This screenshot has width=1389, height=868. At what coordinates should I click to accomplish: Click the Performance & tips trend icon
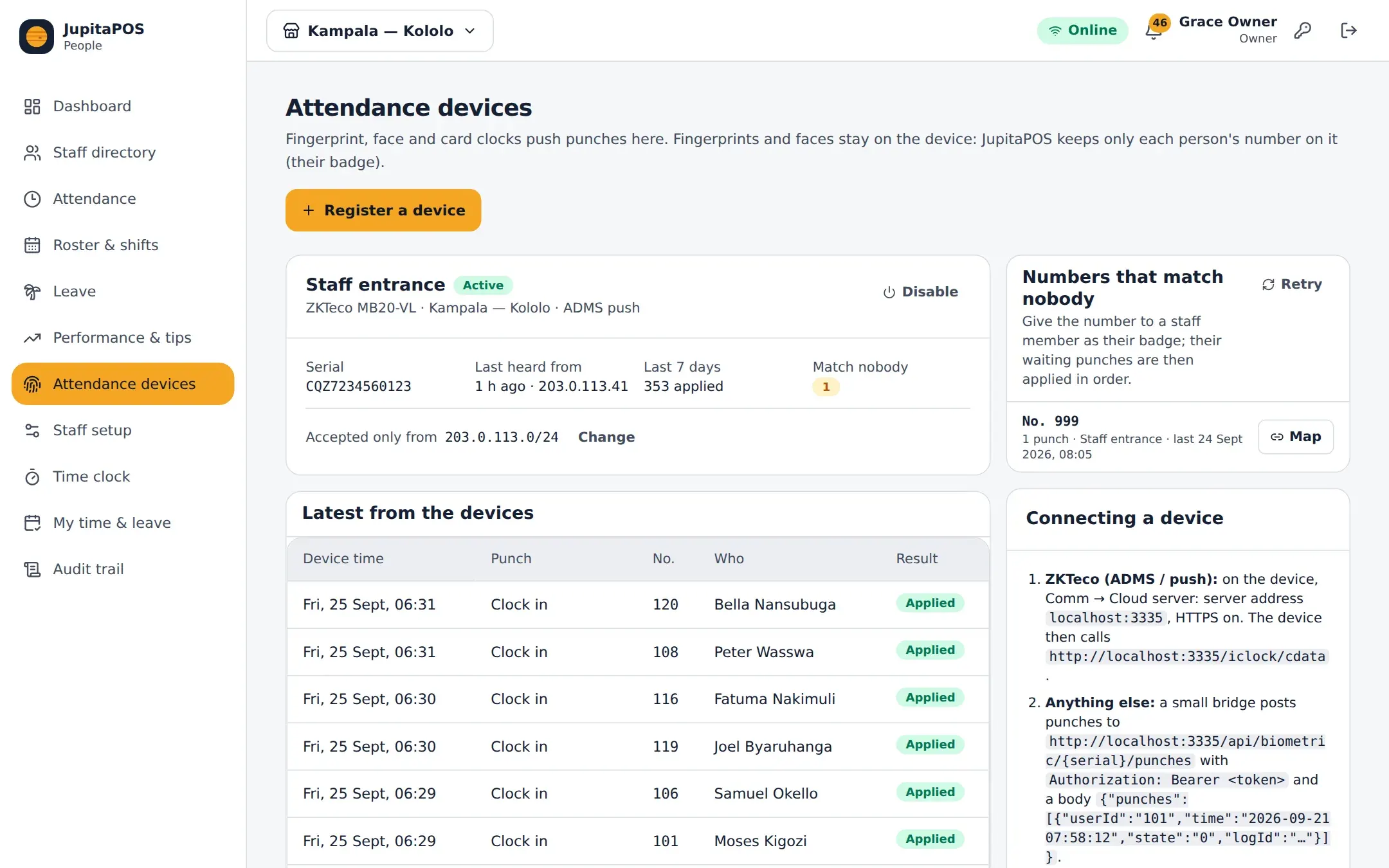pos(32,338)
